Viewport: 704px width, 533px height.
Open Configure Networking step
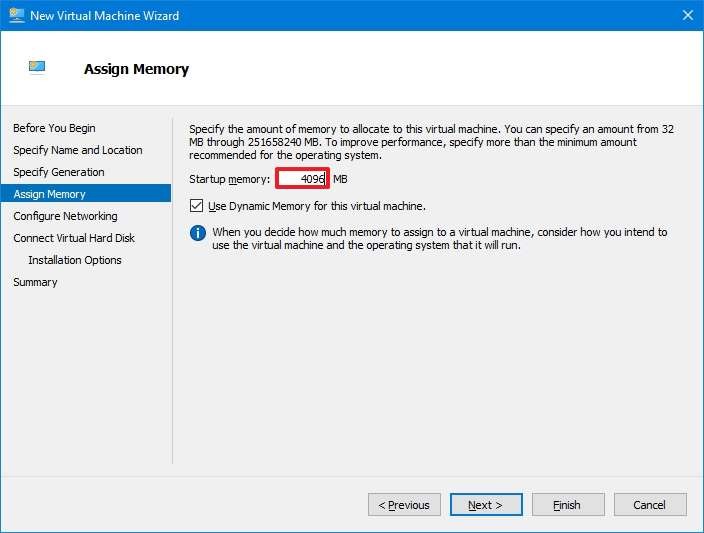65,216
